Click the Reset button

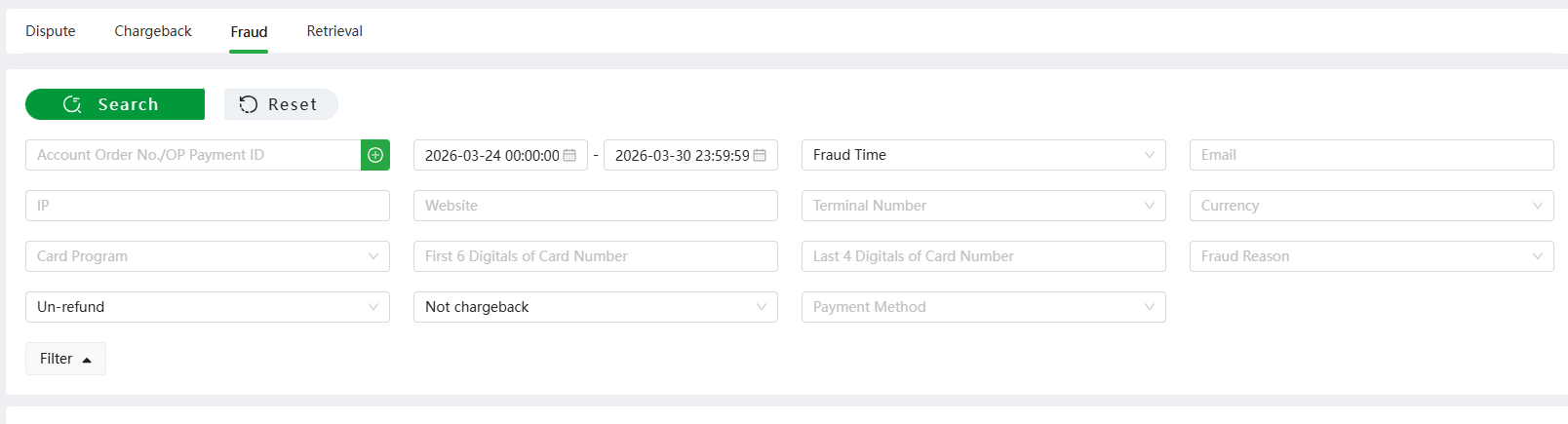281,104
